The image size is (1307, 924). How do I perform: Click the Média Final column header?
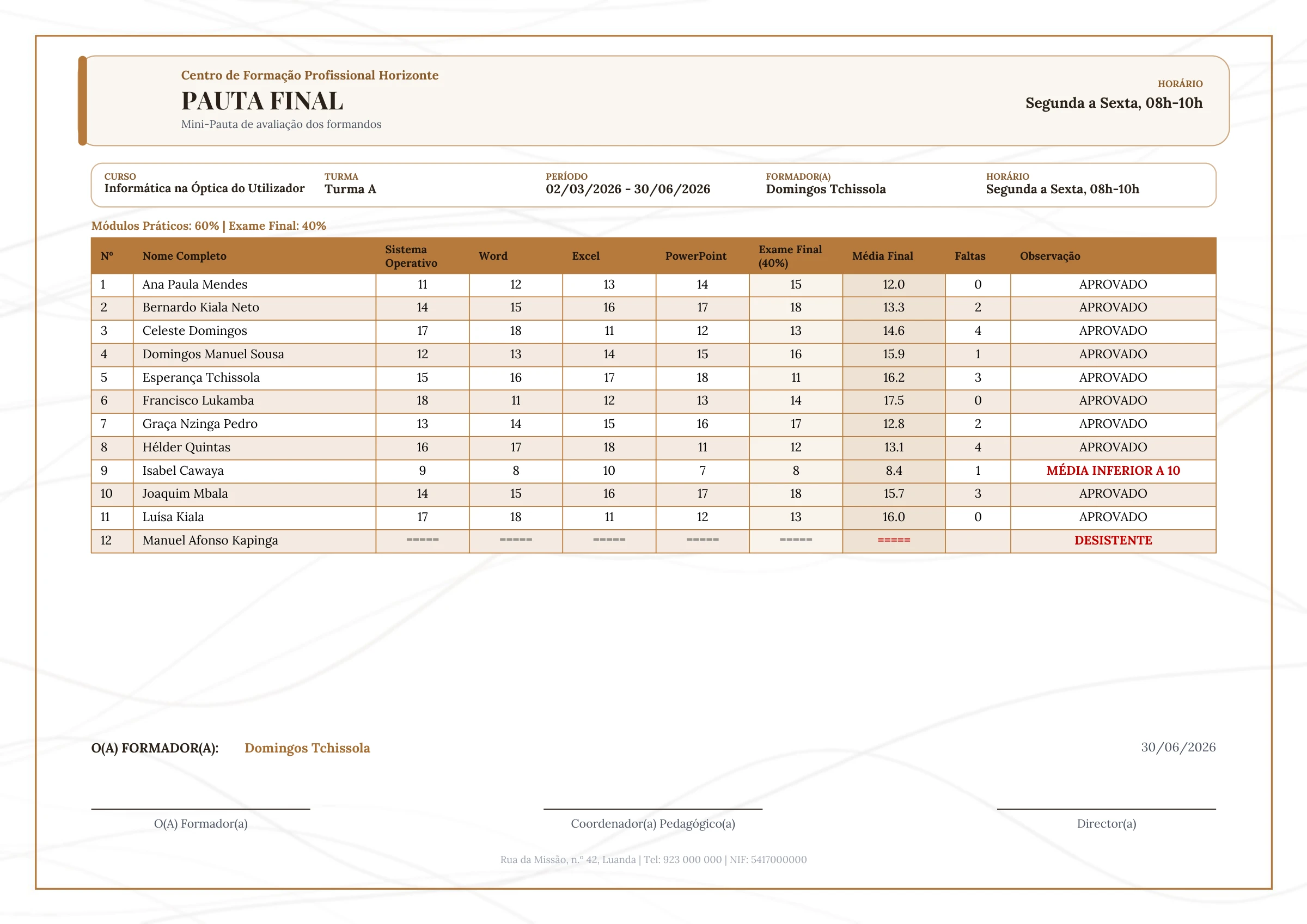click(x=882, y=256)
